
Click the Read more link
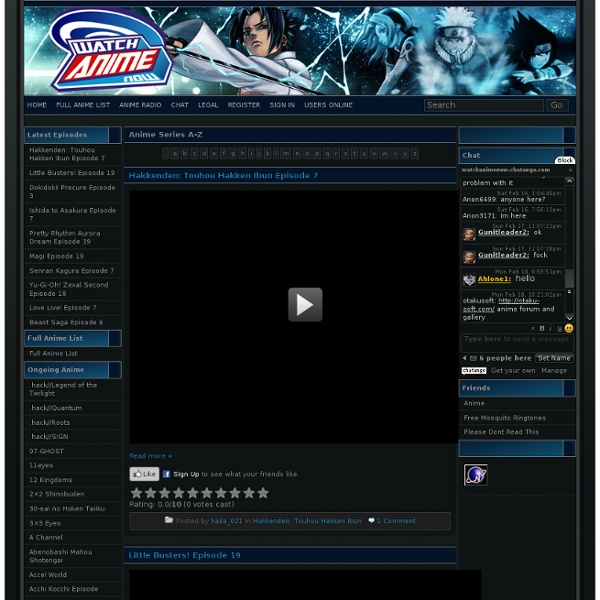click(x=150, y=456)
